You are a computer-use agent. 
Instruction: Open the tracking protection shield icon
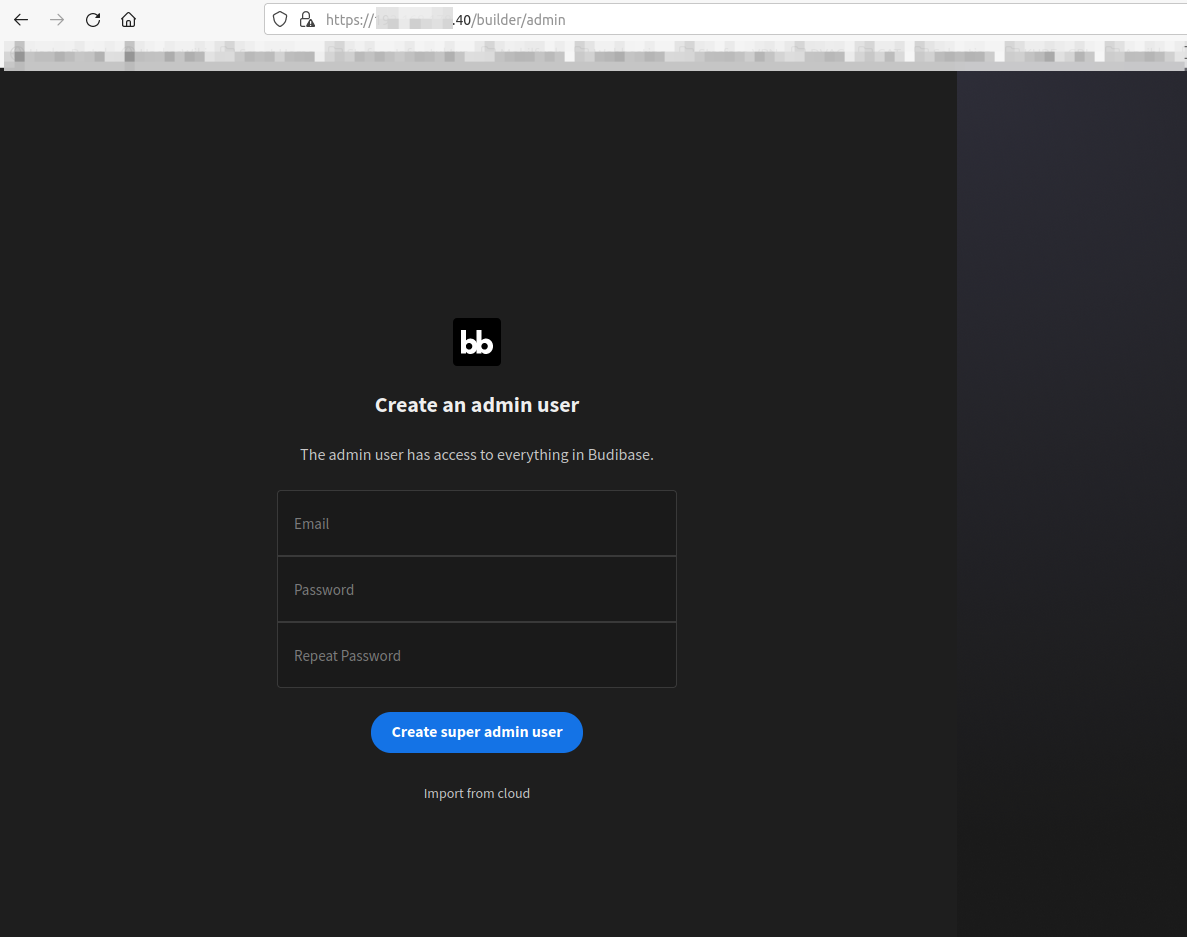click(x=281, y=19)
